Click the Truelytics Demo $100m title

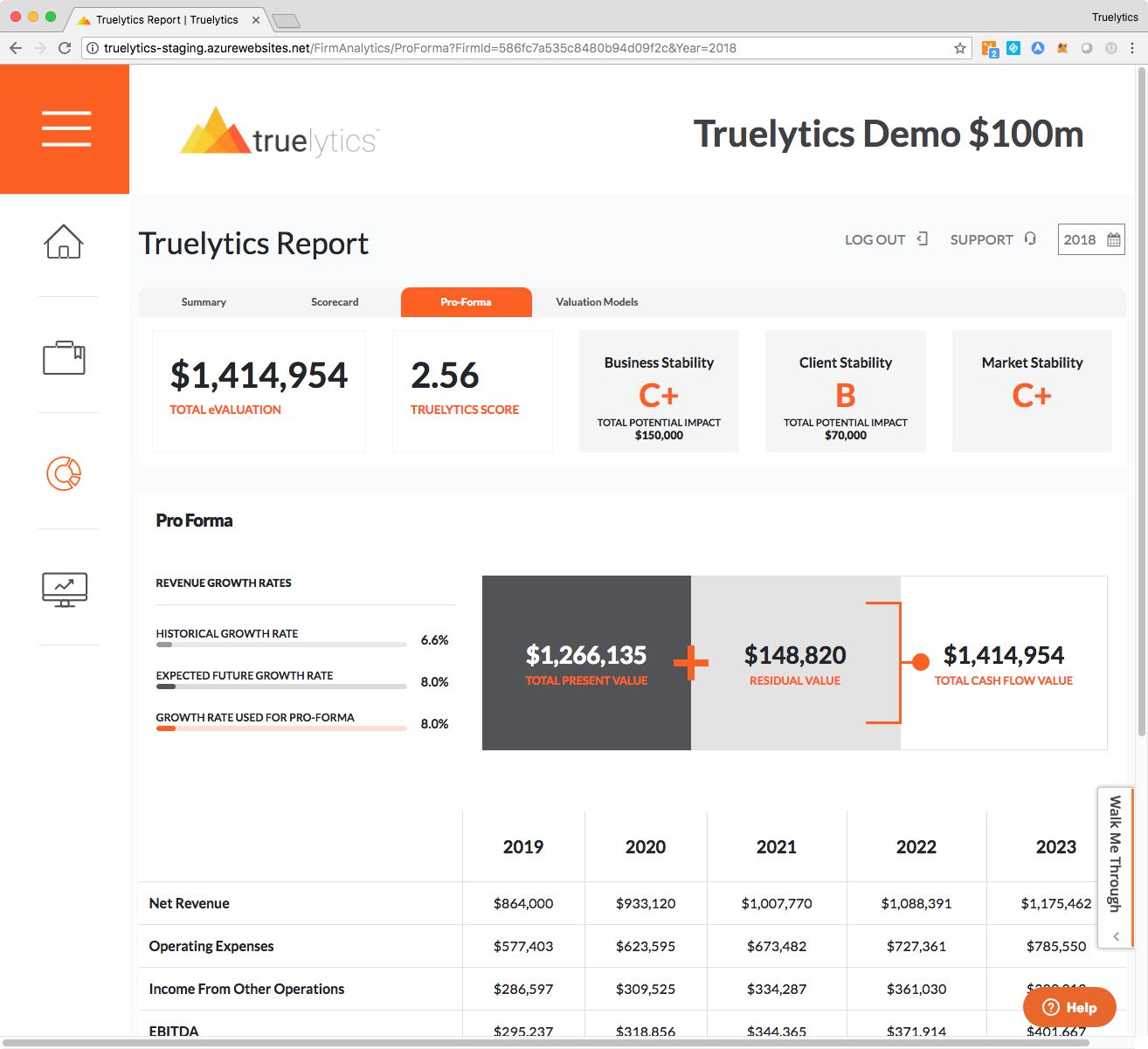coord(889,134)
